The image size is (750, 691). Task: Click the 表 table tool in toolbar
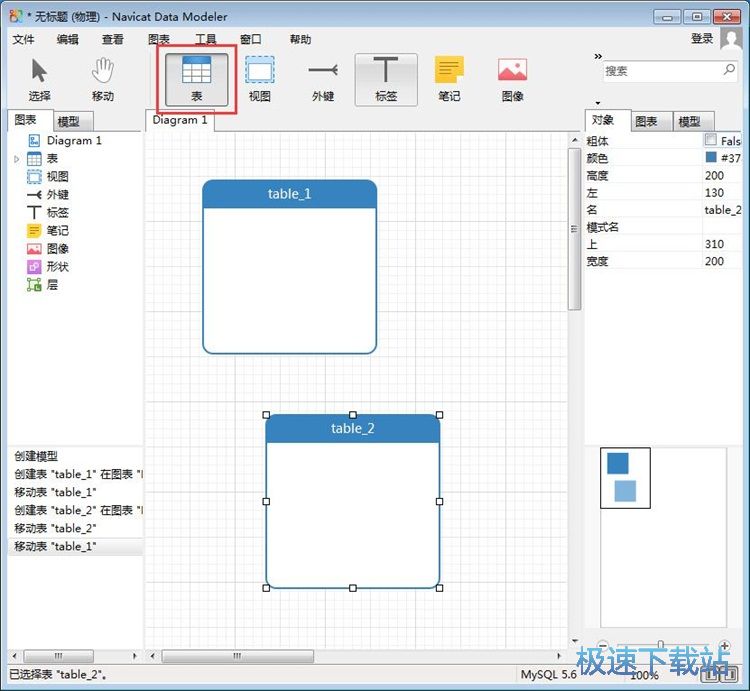196,79
